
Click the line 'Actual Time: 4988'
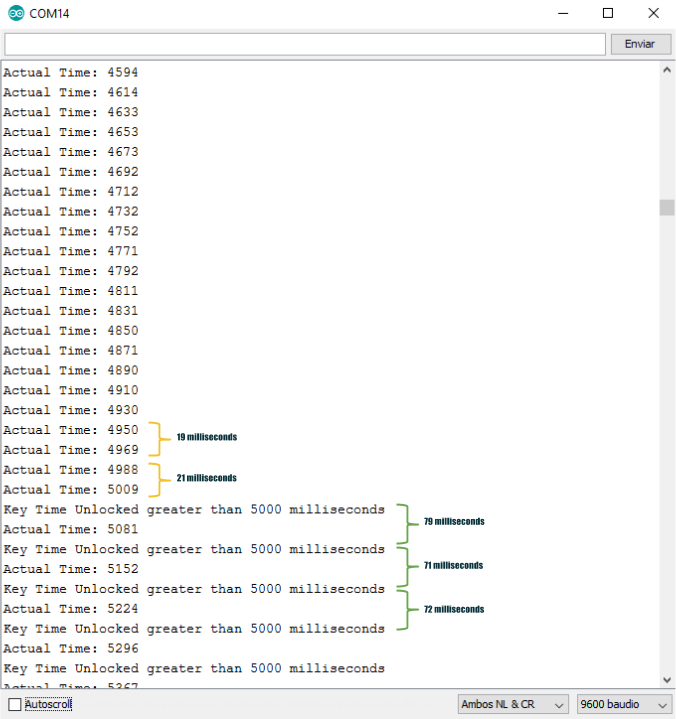[71, 470]
